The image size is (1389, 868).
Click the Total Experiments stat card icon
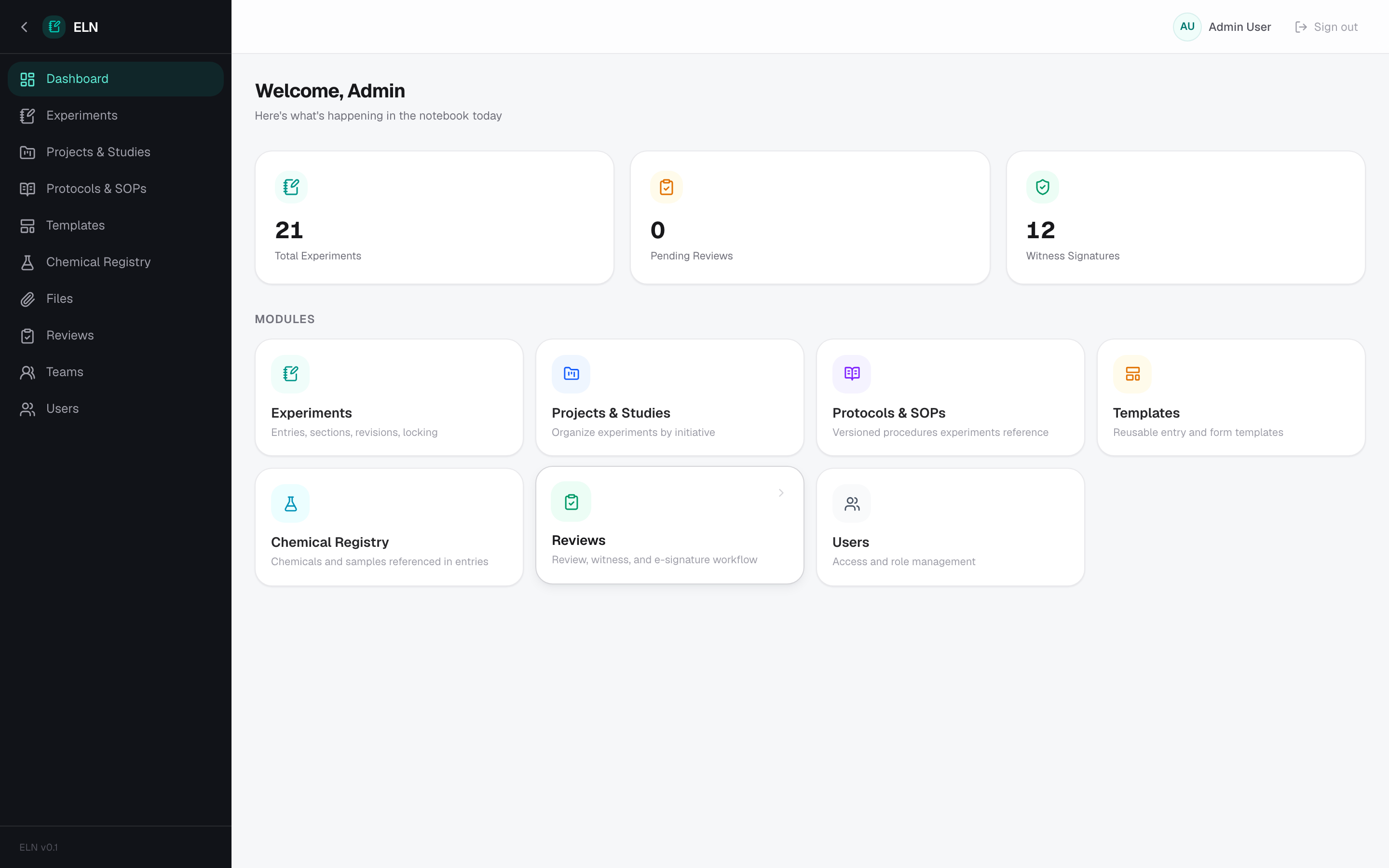coord(291,187)
